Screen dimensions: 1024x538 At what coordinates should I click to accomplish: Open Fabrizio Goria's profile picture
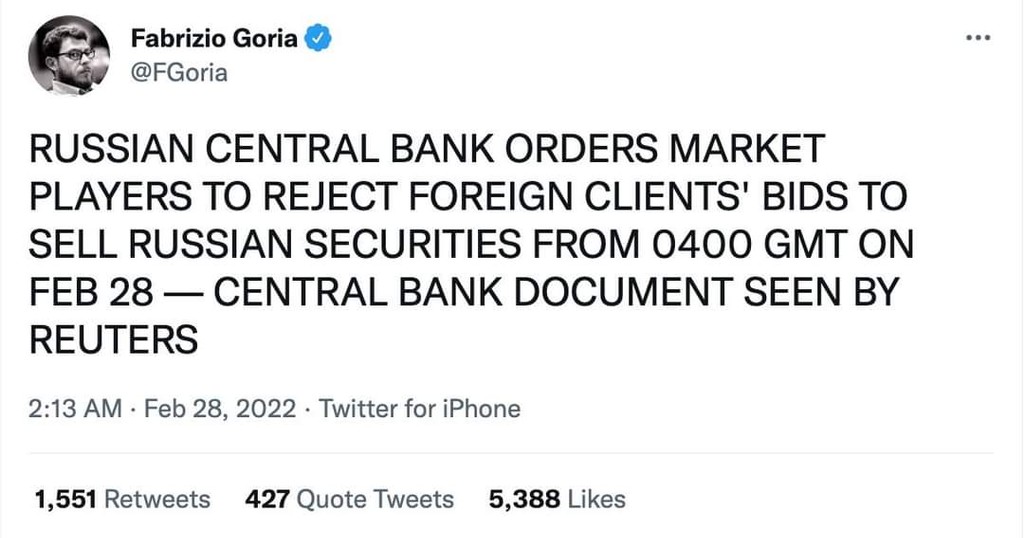click(75, 55)
